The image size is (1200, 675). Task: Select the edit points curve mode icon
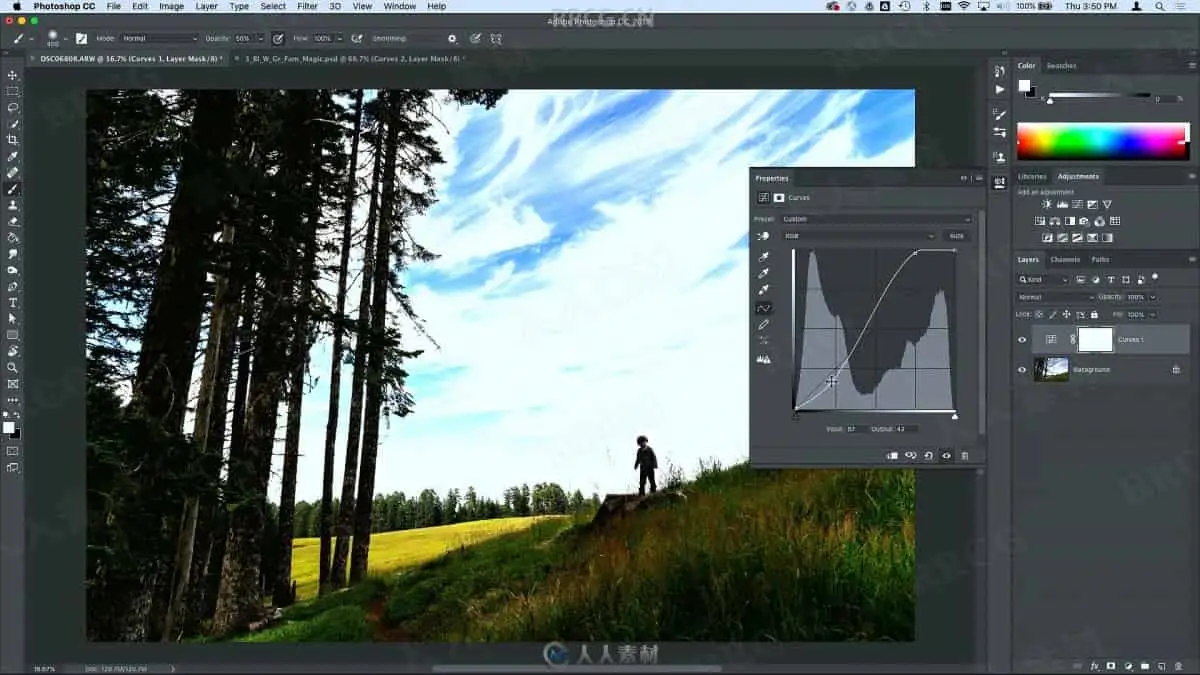click(x=764, y=308)
